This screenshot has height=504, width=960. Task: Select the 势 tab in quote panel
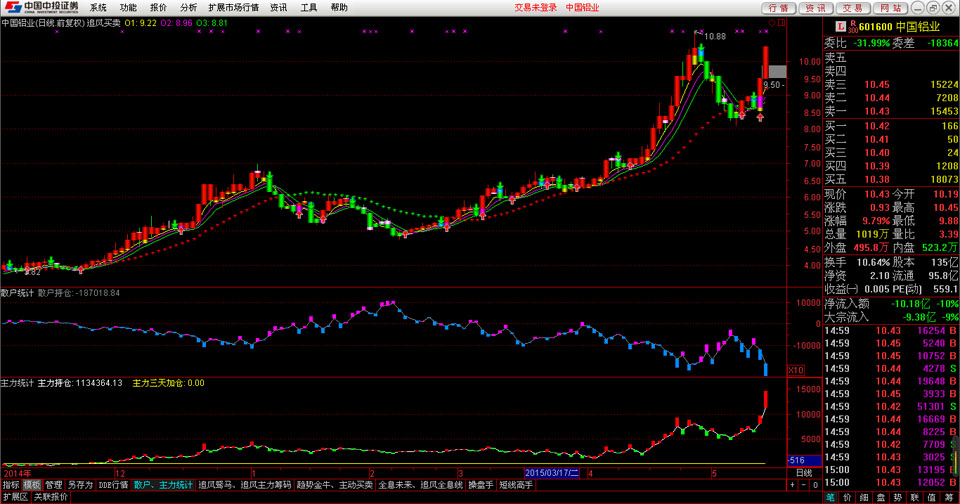[898, 498]
